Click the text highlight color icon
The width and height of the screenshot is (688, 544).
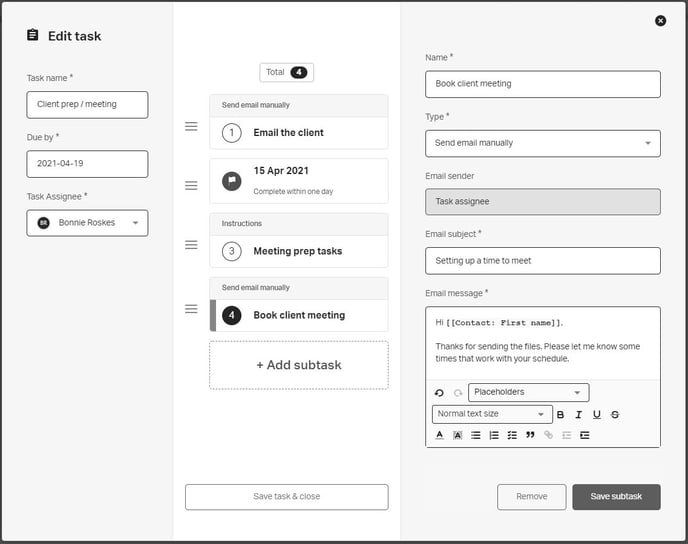(x=457, y=435)
